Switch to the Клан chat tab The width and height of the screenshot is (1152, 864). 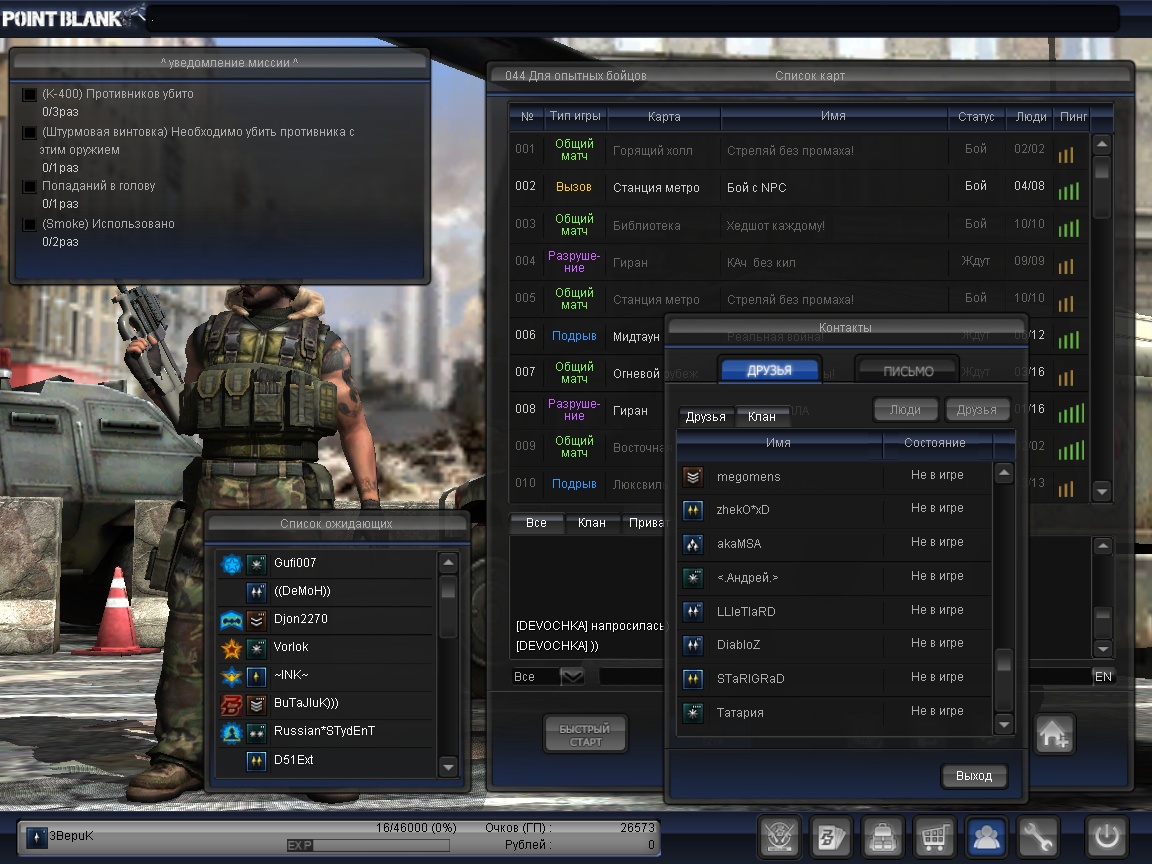(591, 522)
